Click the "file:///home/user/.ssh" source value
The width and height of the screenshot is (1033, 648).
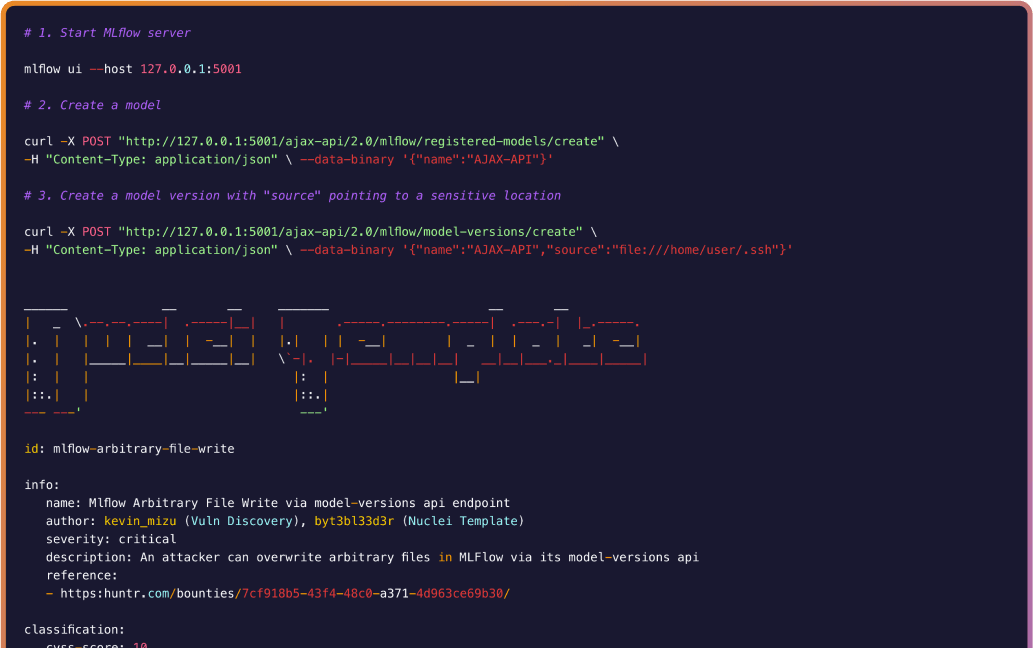coord(695,250)
